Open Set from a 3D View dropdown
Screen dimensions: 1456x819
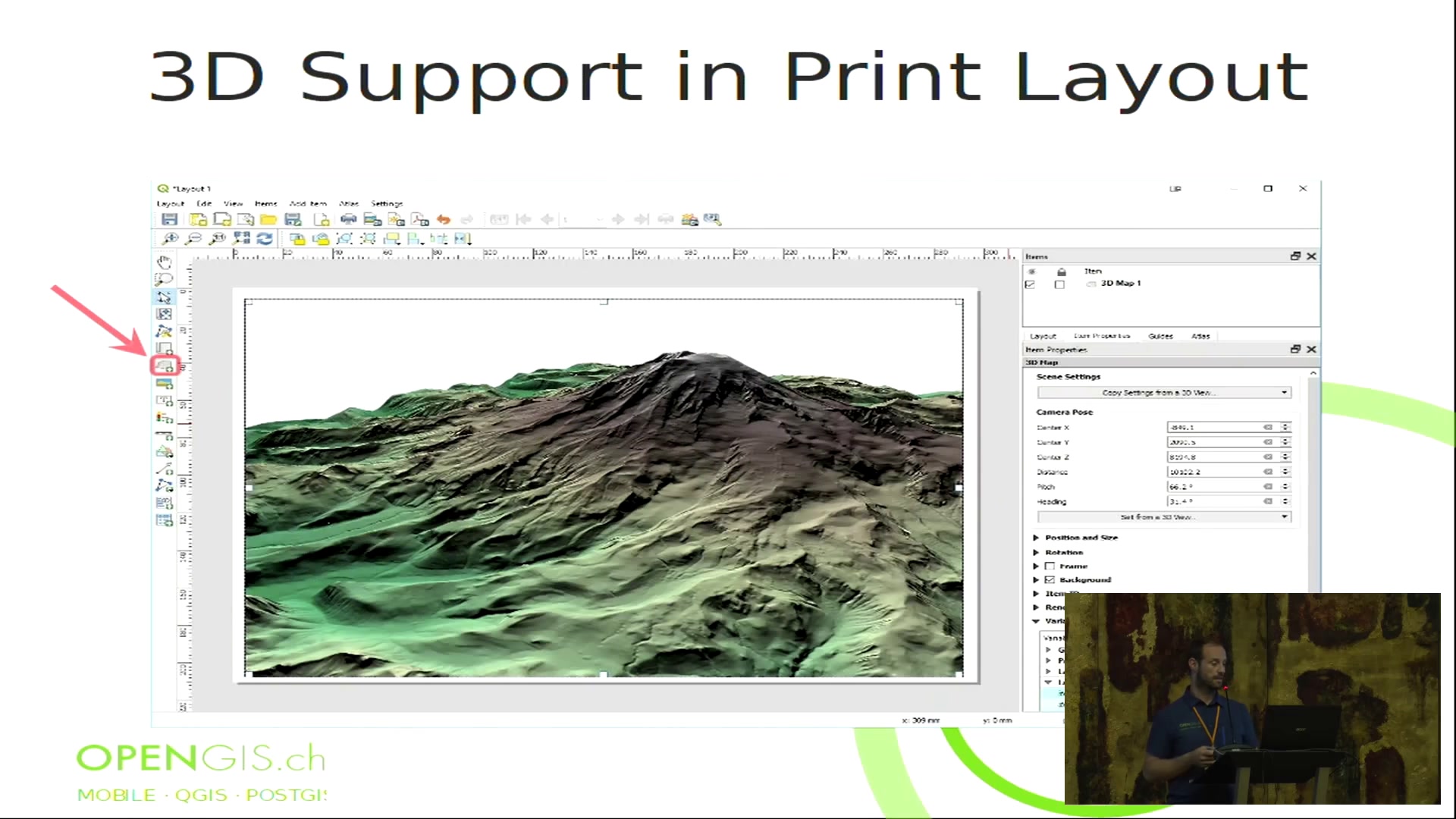tap(1164, 516)
